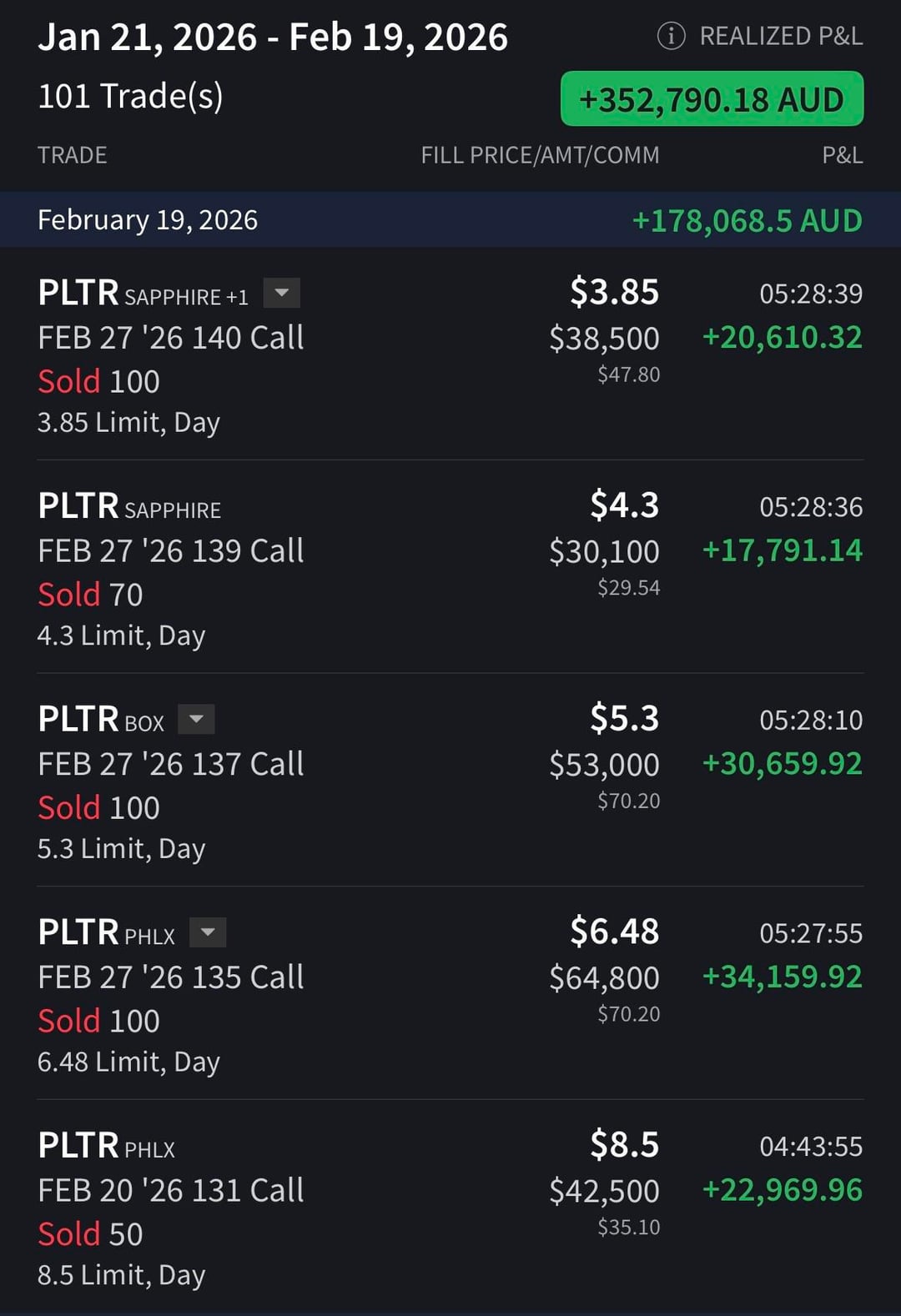Expand the PLTR BOX exchange dropdown

[x=197, y=719]
